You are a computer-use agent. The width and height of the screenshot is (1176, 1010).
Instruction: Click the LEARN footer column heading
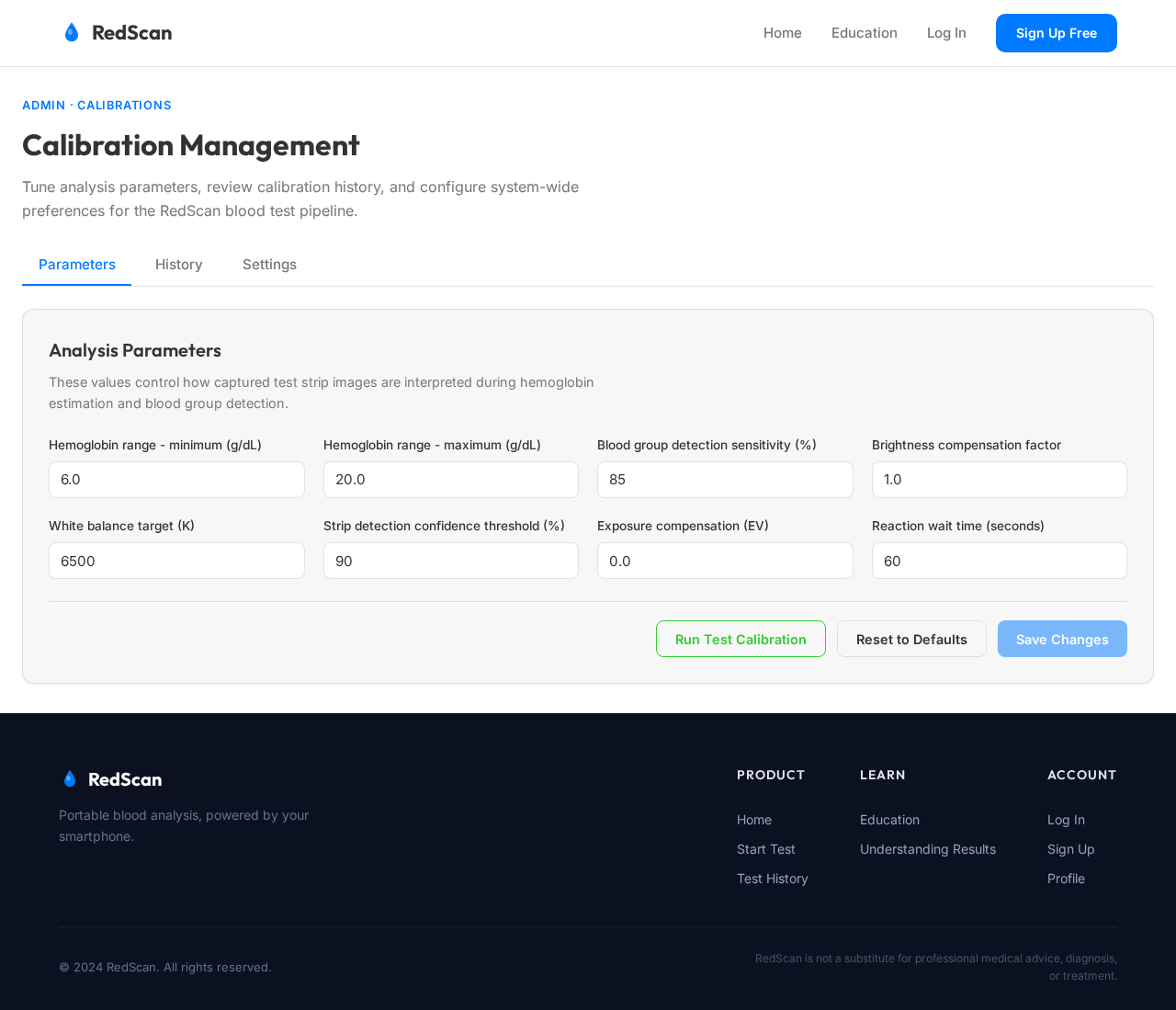click(883, 775)
